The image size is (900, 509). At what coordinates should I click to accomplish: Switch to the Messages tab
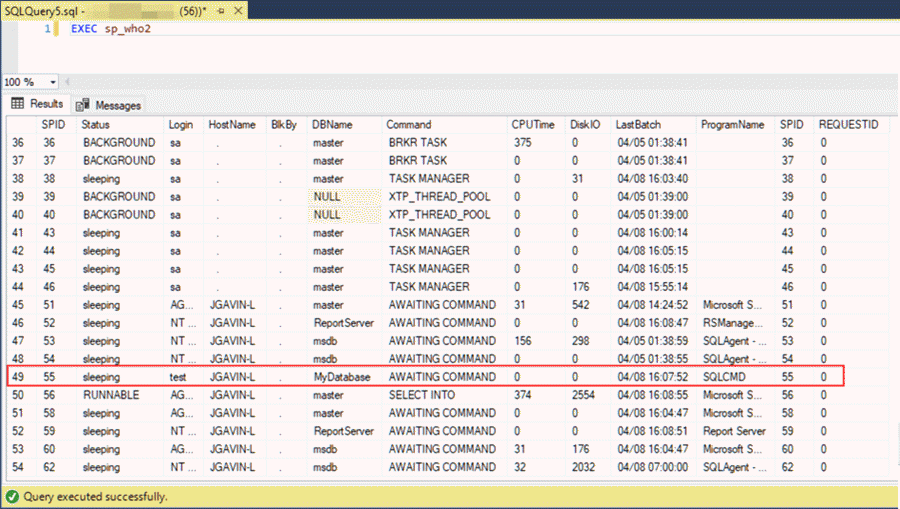(108, 105)
